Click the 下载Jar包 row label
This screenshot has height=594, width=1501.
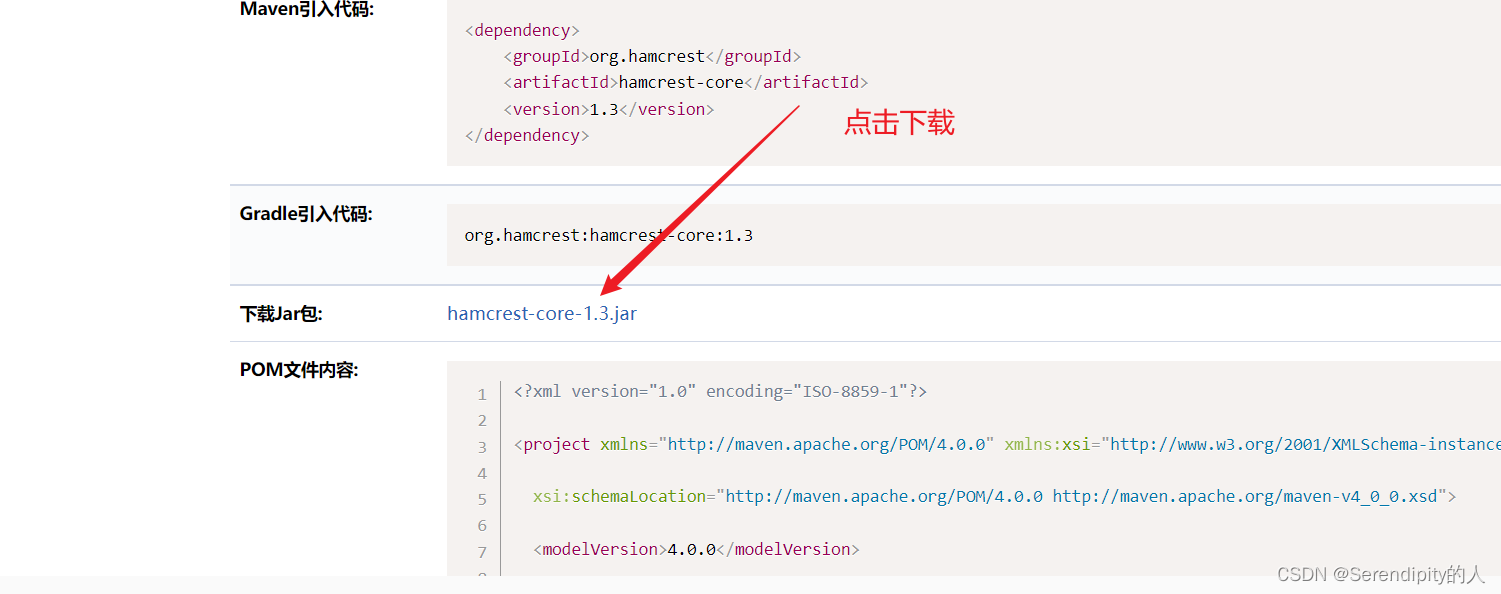(280, 313)
